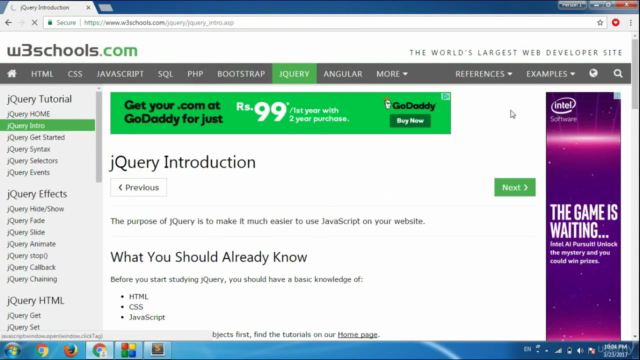The height and width of the screenshot is (360, 640).
Task: Expand the EXAMPLES dropdown
Action: pyautogui.click(x=551, y=74)
